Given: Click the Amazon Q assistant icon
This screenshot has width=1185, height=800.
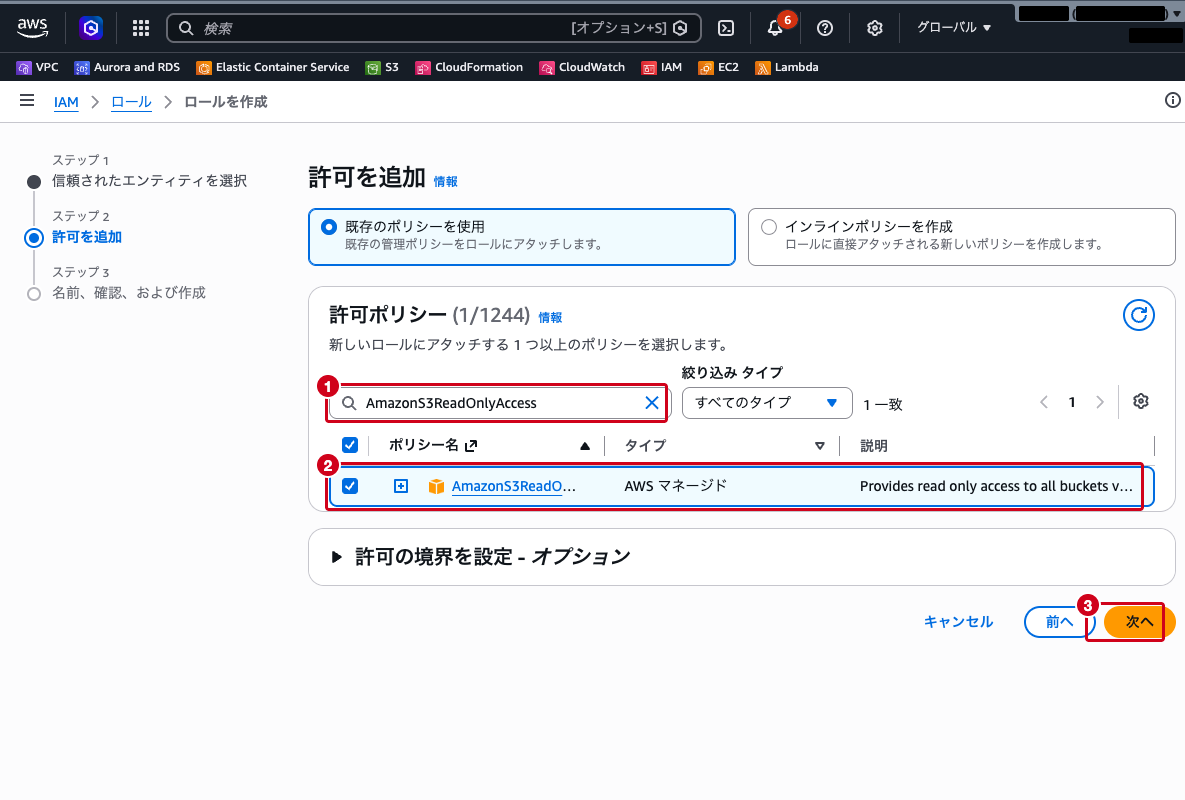Looking at the screenshot, I should tap(91, 28).
